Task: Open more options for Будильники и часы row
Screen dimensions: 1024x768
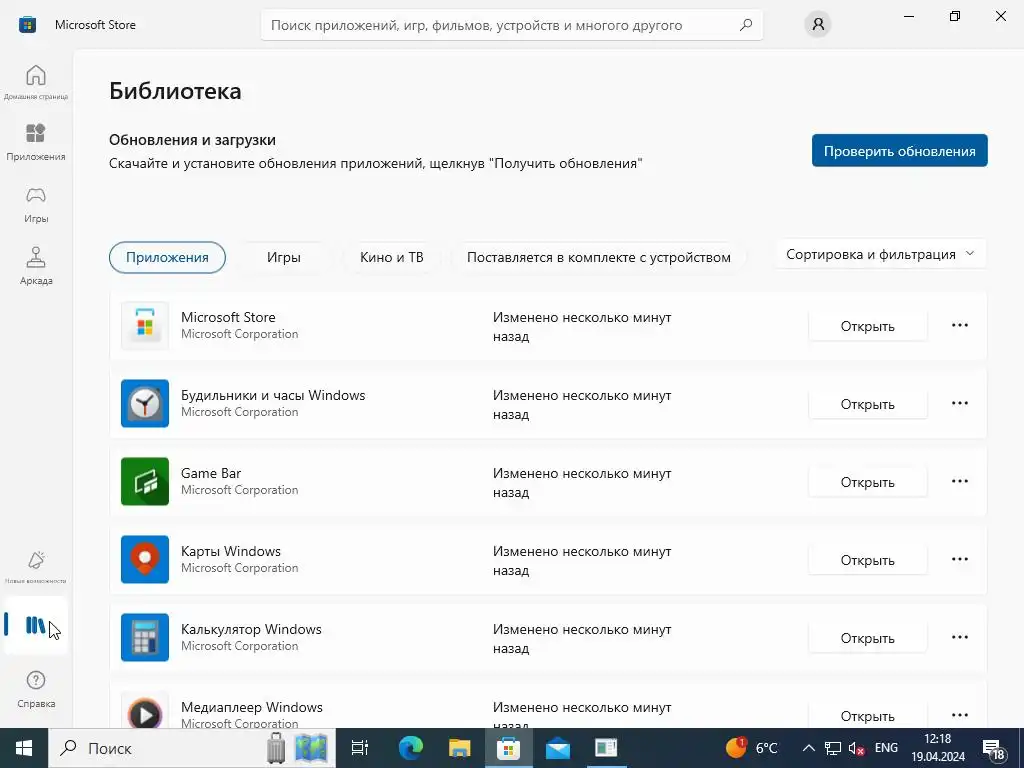Action: point(959,404)
